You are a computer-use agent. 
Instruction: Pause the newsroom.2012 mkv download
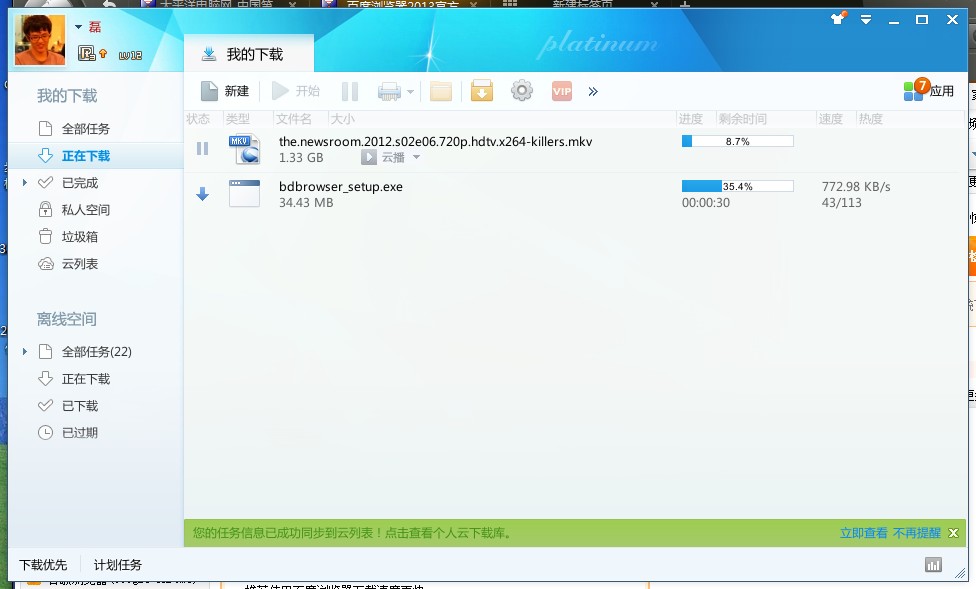(202, 148)
